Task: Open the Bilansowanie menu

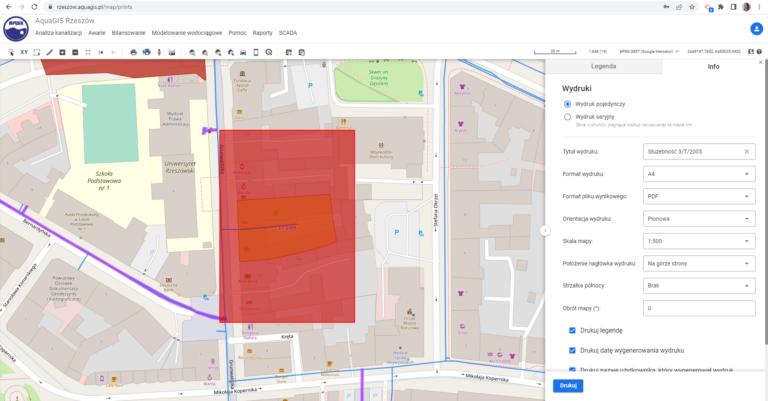Action: tap(128, 32)
